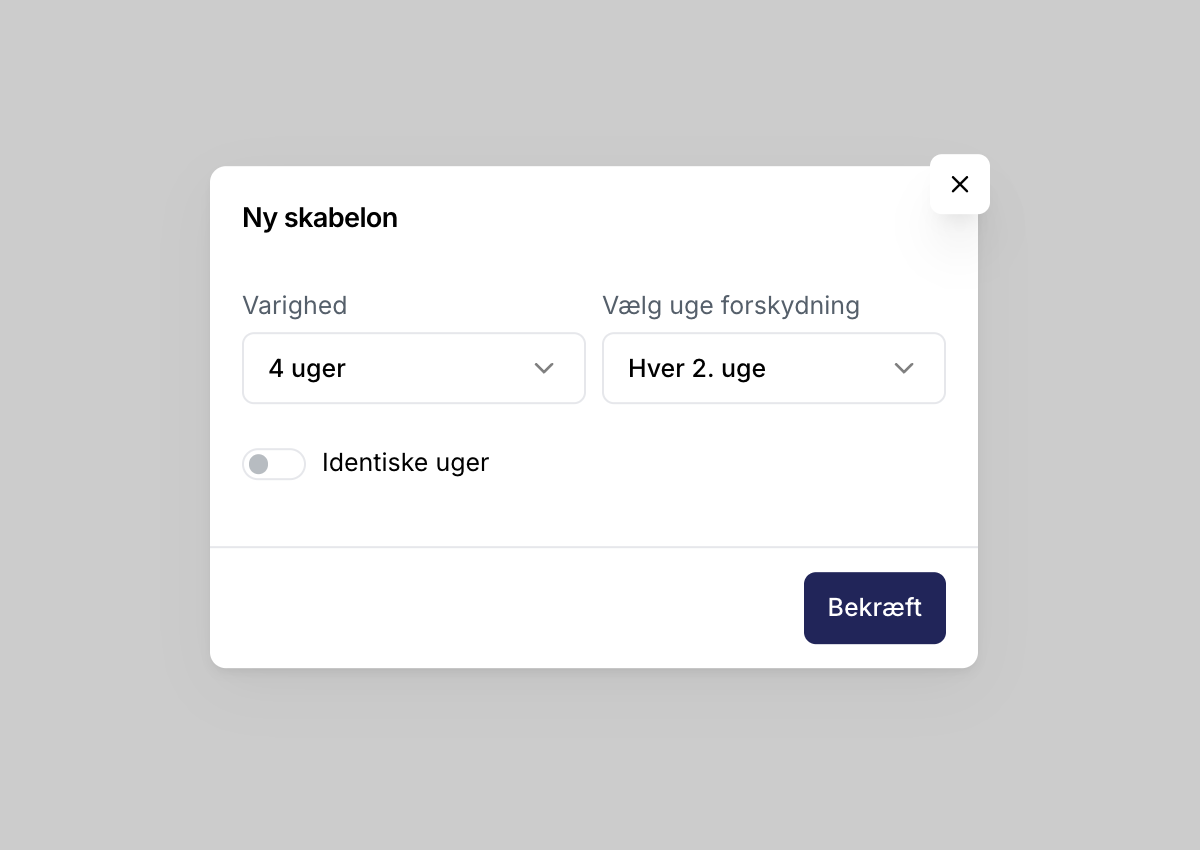
Task: Click the 'Ny skabelon' dialog title
Action: tap(320, 217)
